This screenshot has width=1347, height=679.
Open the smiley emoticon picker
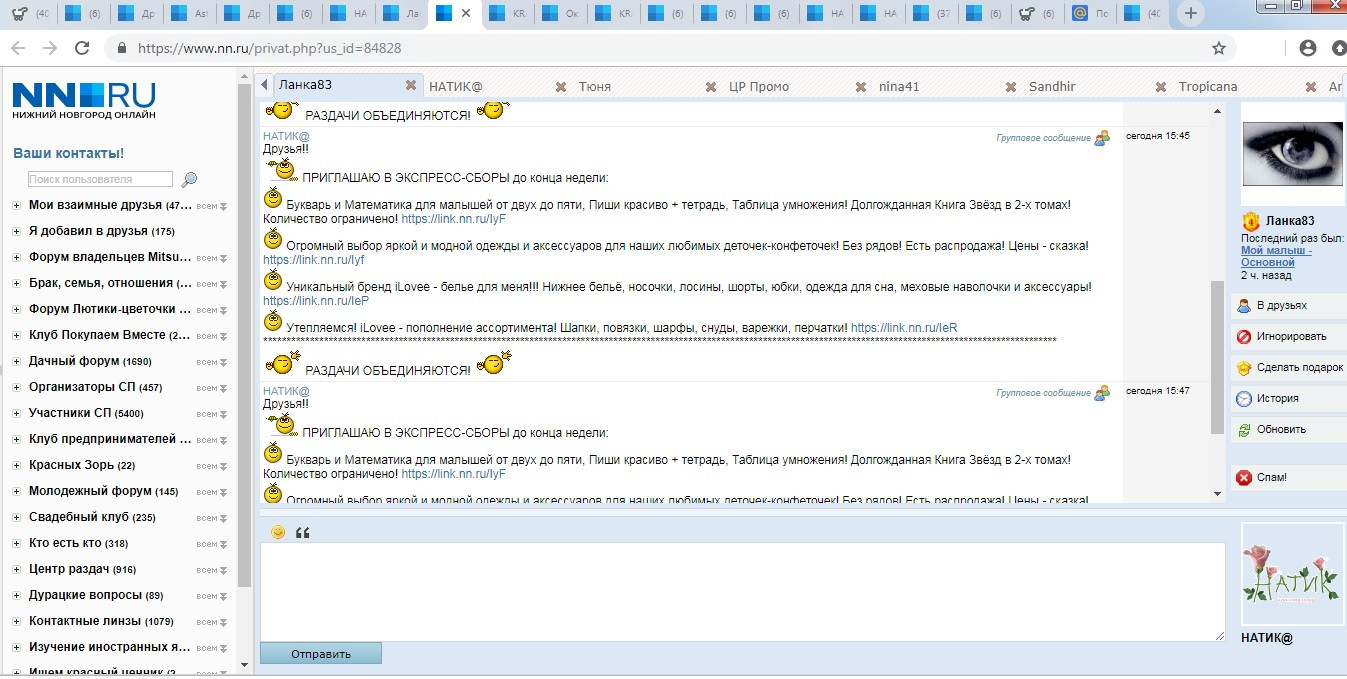(x=278, y=532)
